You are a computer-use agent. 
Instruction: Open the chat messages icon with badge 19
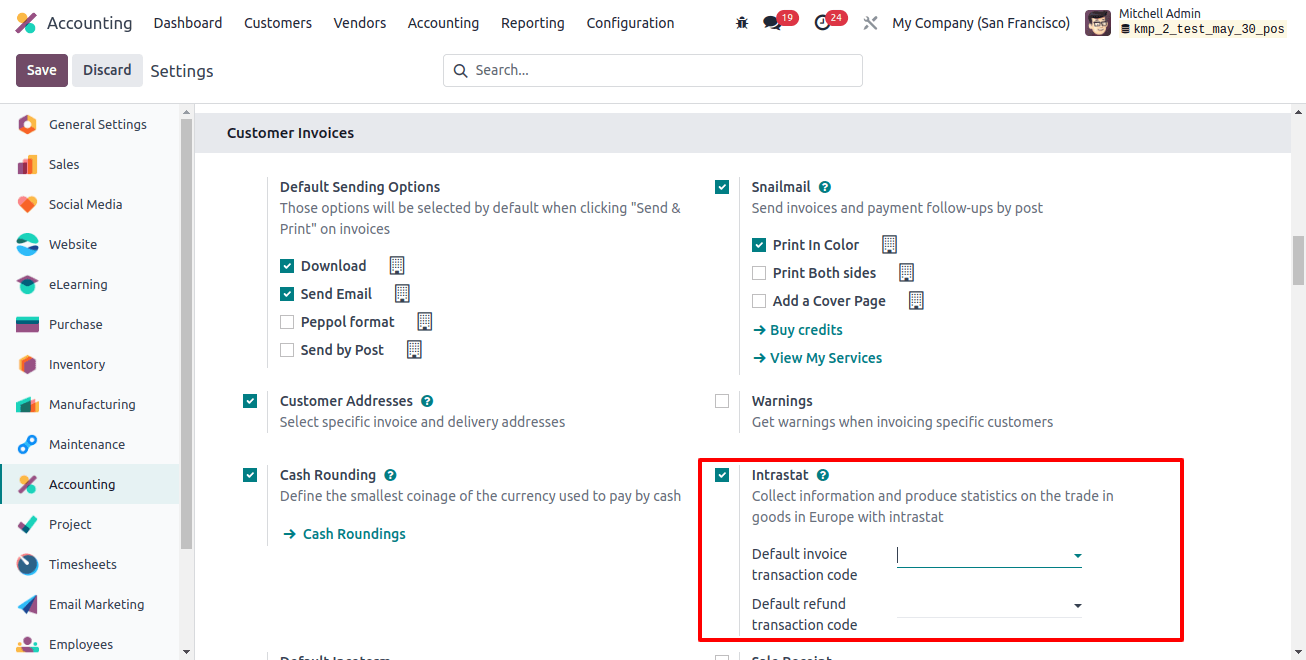(772, 23)
